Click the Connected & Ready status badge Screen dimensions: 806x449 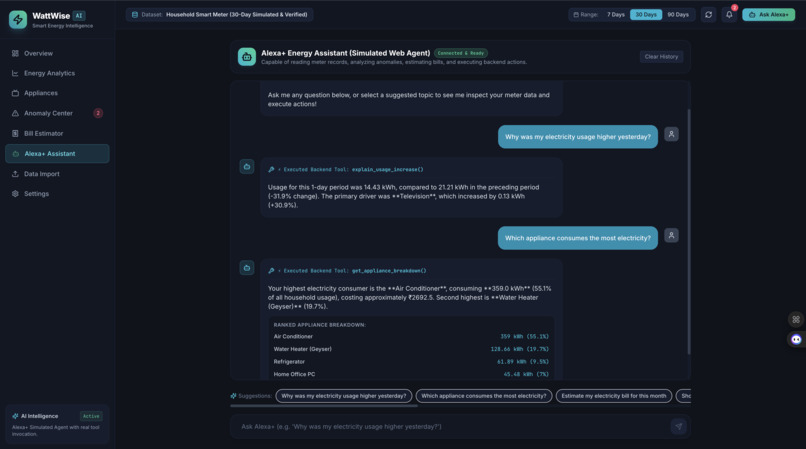(x=461, y=53)
